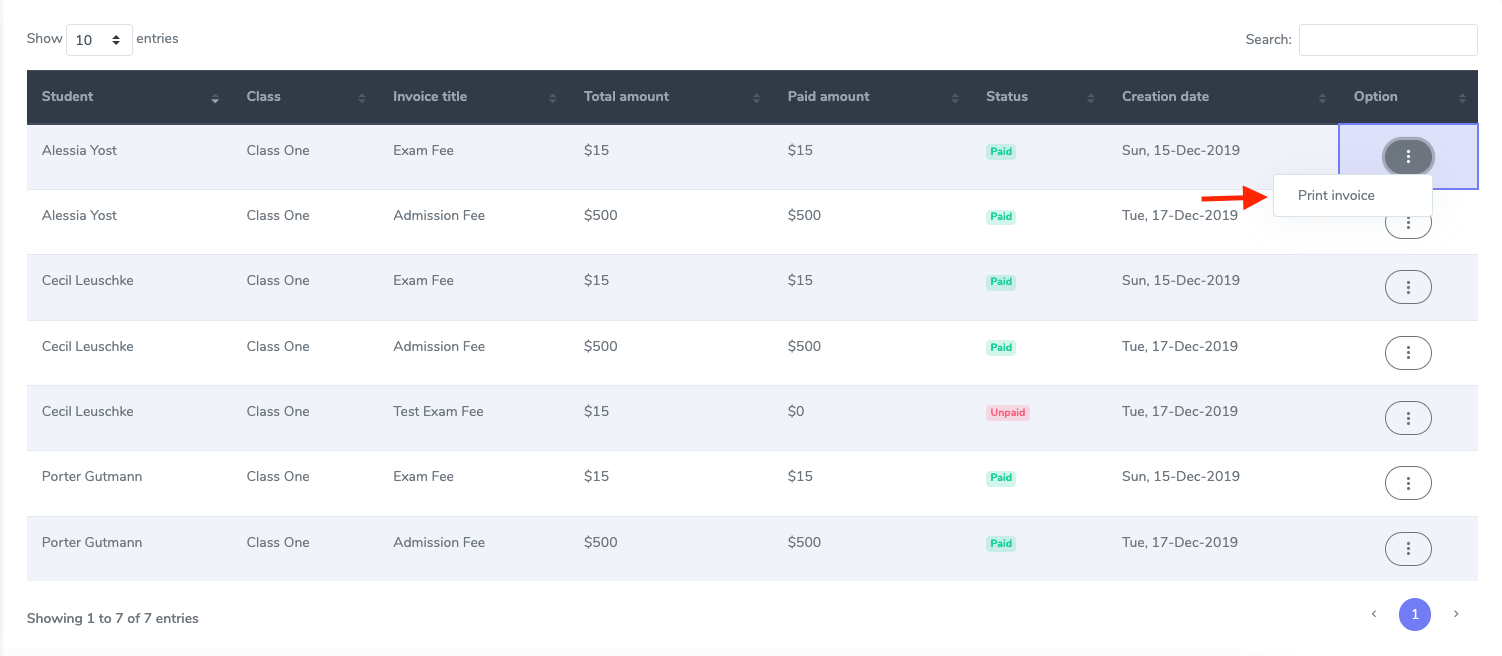Screen dimensions: 1502x656
Task: Click Class One in Cecil Leuschke Test Exam Fee row
Action: [x=278, y=411]
